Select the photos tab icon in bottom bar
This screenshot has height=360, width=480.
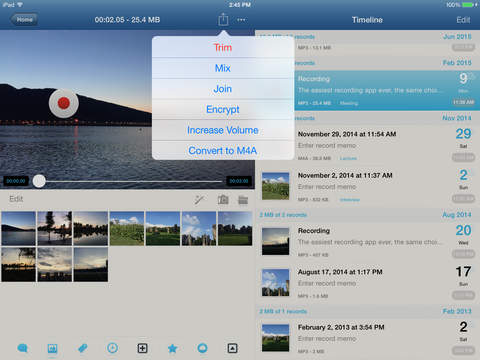pos(52,349)
